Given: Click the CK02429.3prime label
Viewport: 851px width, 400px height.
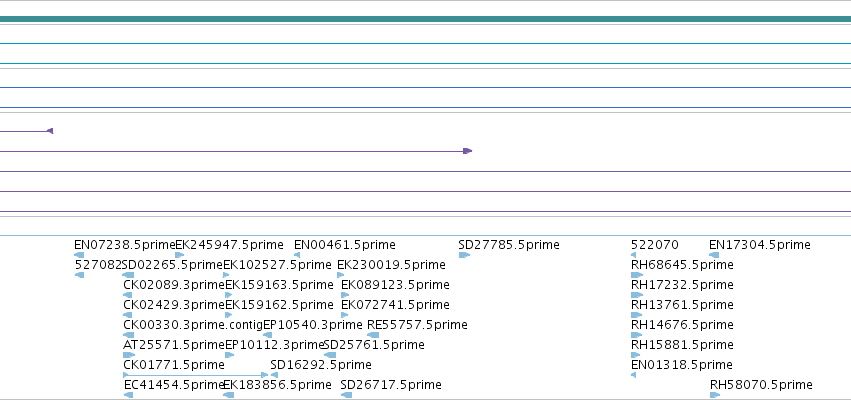Looking at the screenshot, I should pyautogui.click(x=174, y=305).
